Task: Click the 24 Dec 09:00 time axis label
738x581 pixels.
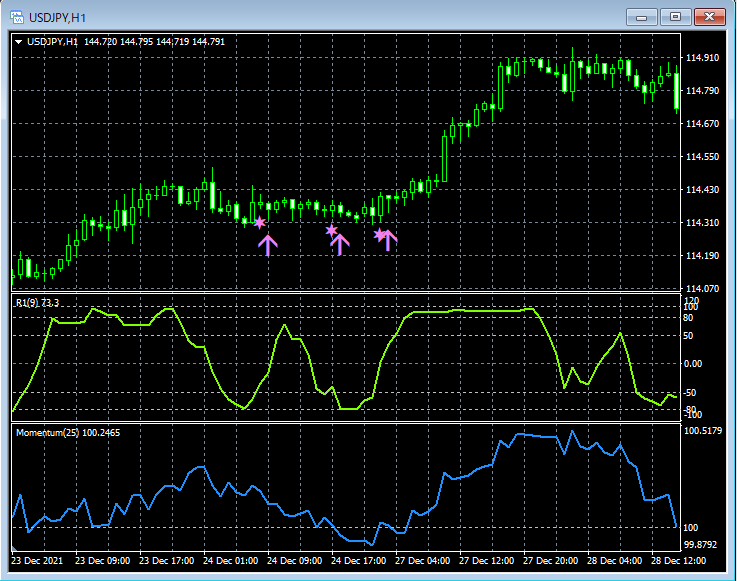Action: (295, 561)
